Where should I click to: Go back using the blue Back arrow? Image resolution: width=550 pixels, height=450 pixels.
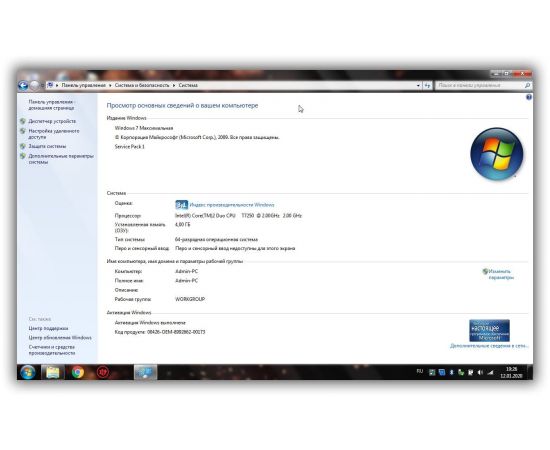click(23, 85)
